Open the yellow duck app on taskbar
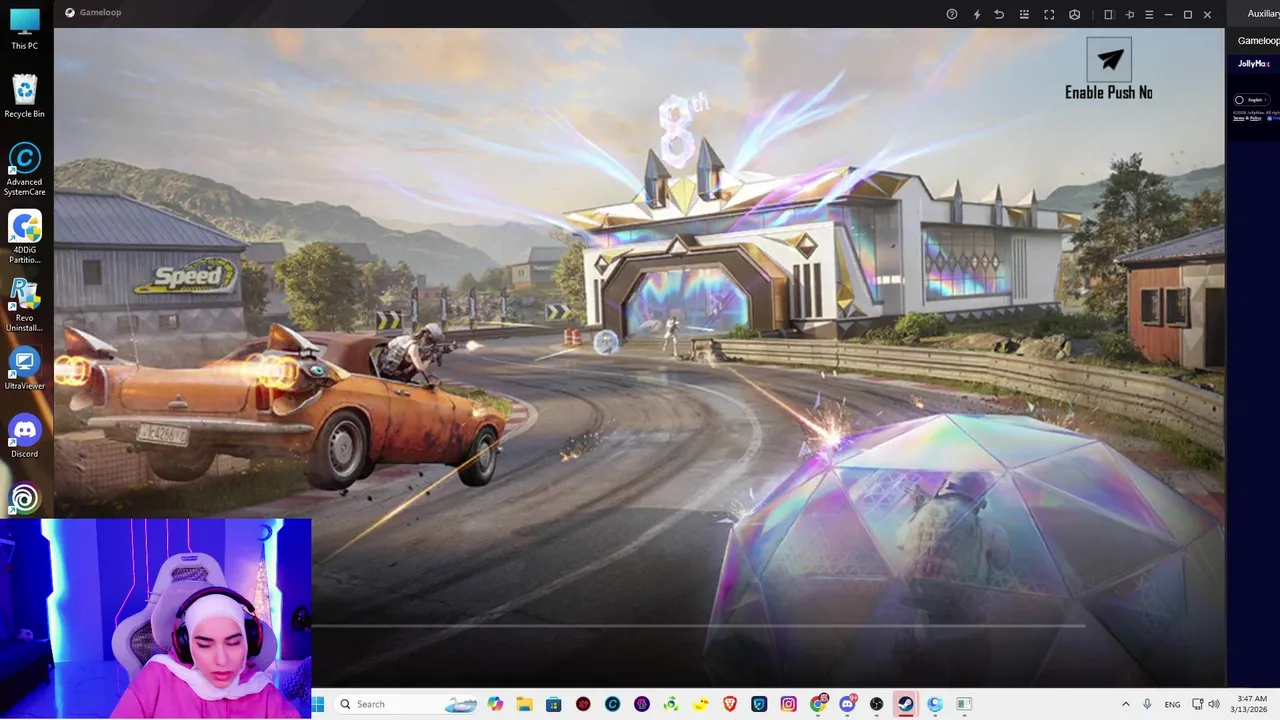The image size is (1280, 720). point(701,704)
